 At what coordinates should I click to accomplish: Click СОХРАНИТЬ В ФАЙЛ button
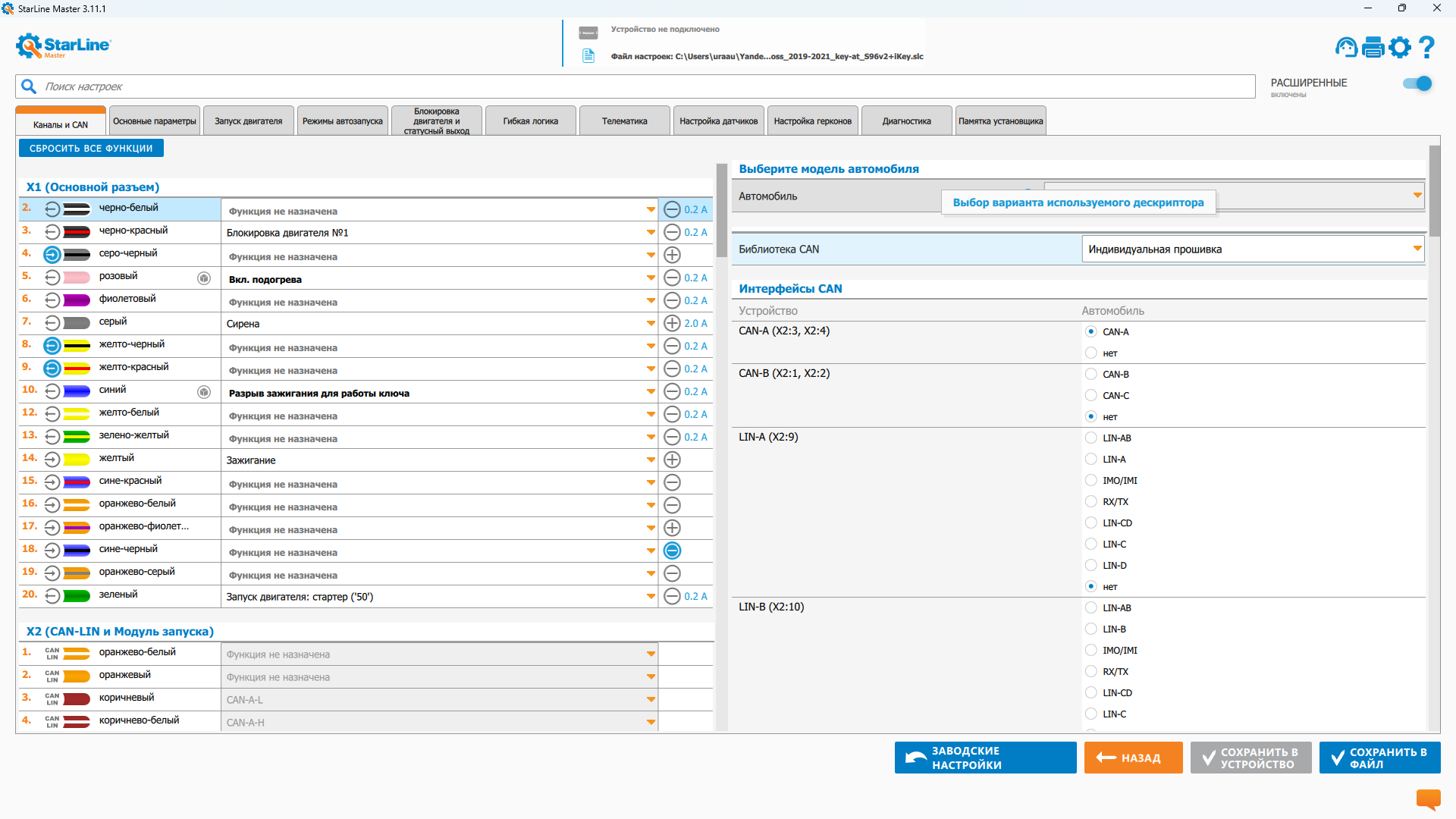(1379, 758)
